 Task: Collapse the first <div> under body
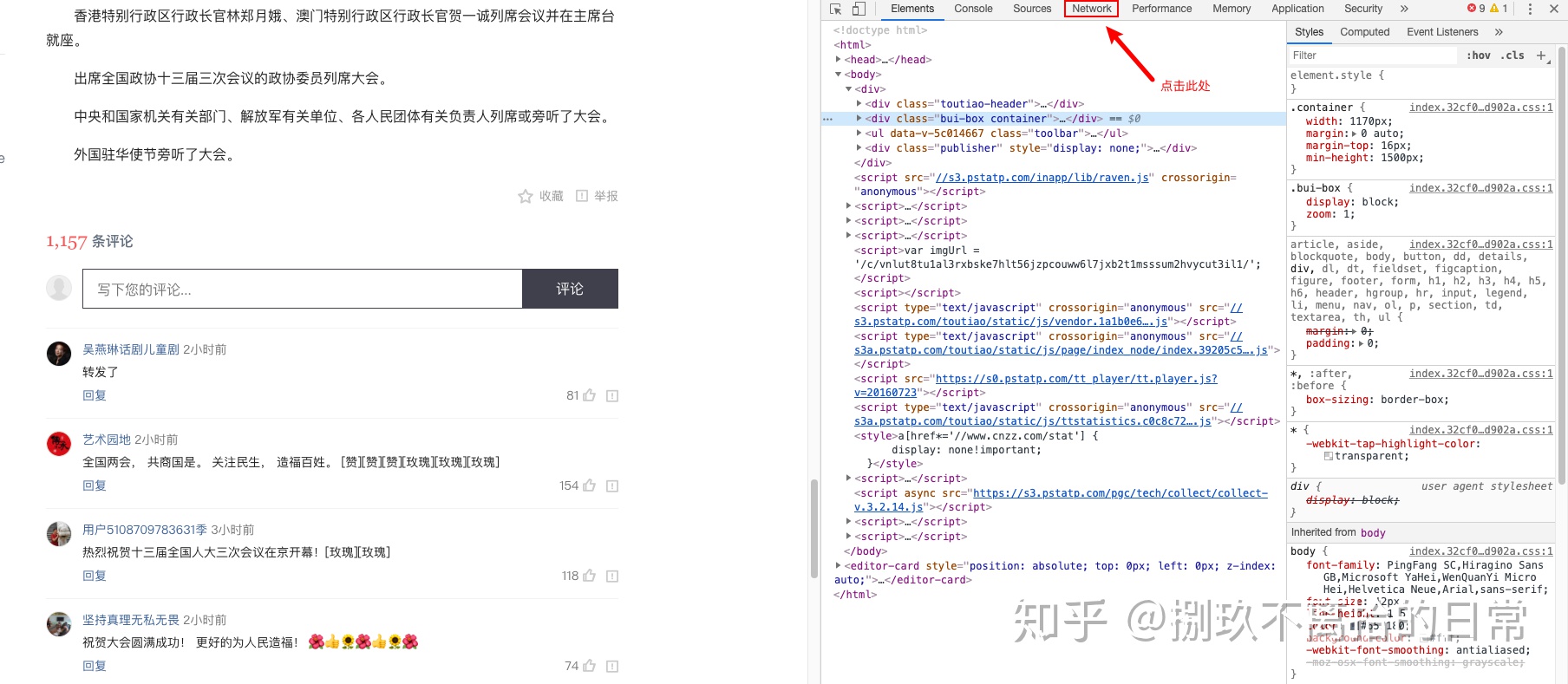click(x=848, y=89)
